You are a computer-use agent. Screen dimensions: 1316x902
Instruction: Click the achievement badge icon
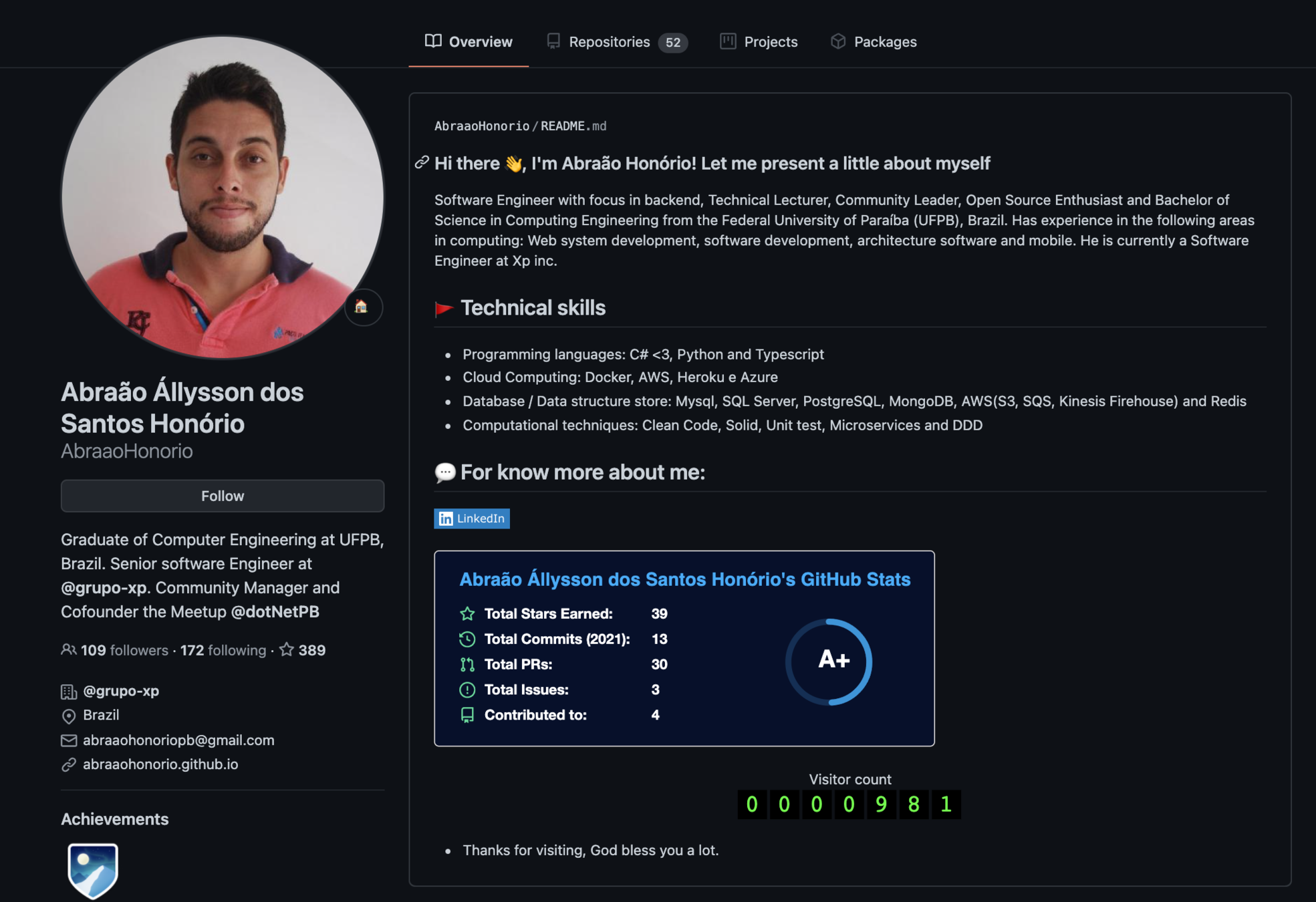pos(93,871)
